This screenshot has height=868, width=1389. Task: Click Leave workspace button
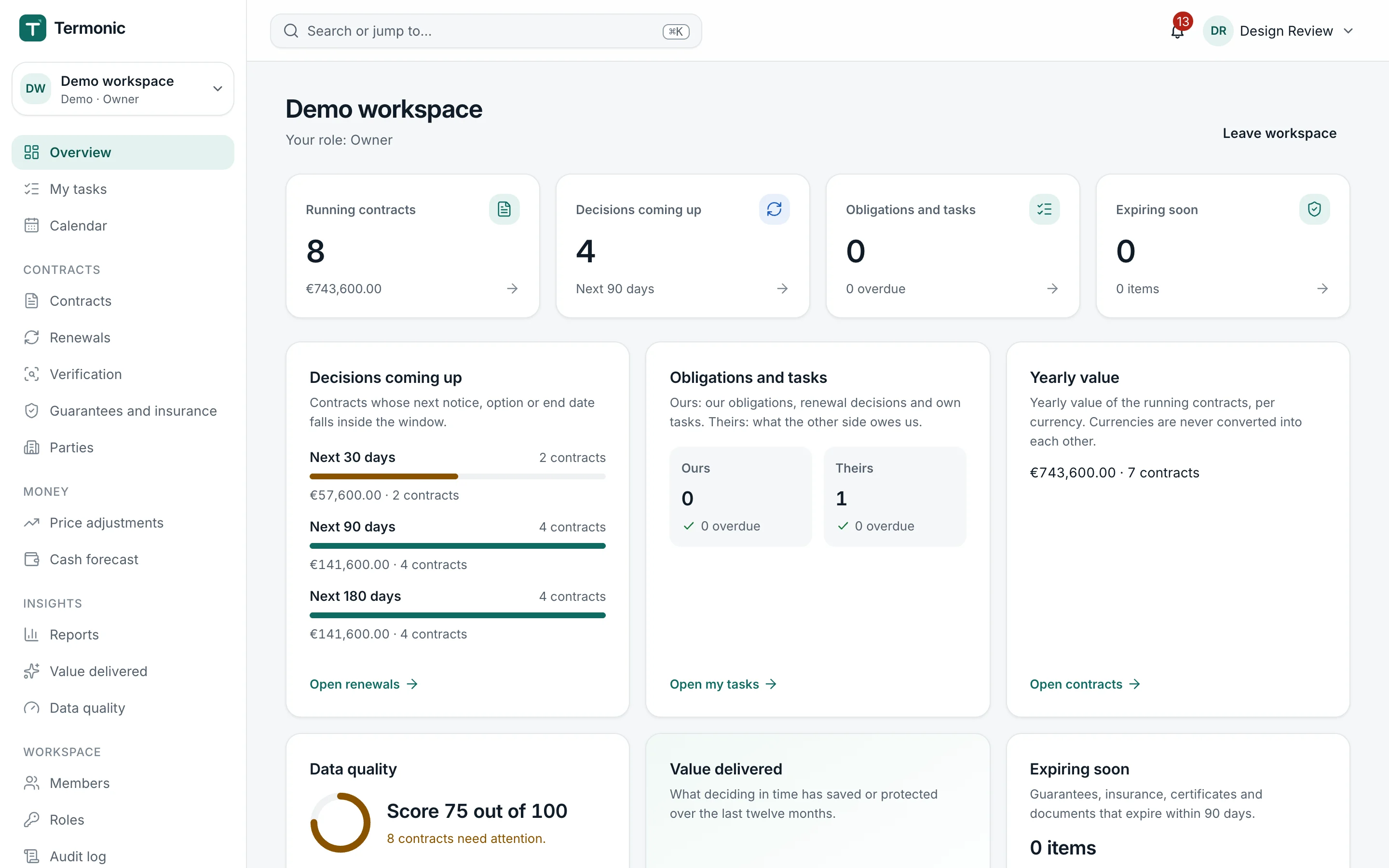click(1280, 133)
